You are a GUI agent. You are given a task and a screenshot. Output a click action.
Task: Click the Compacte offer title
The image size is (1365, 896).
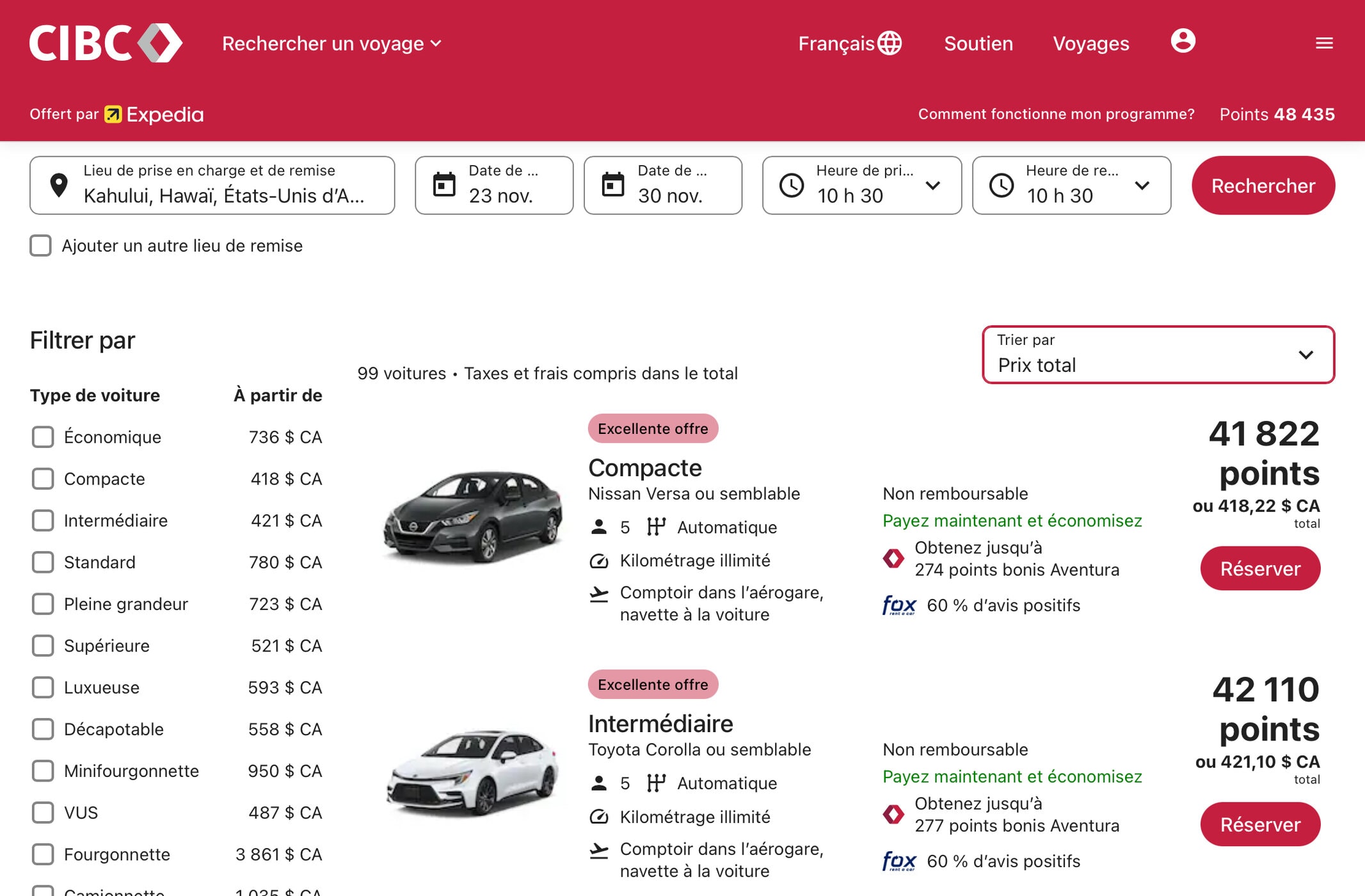645,468
